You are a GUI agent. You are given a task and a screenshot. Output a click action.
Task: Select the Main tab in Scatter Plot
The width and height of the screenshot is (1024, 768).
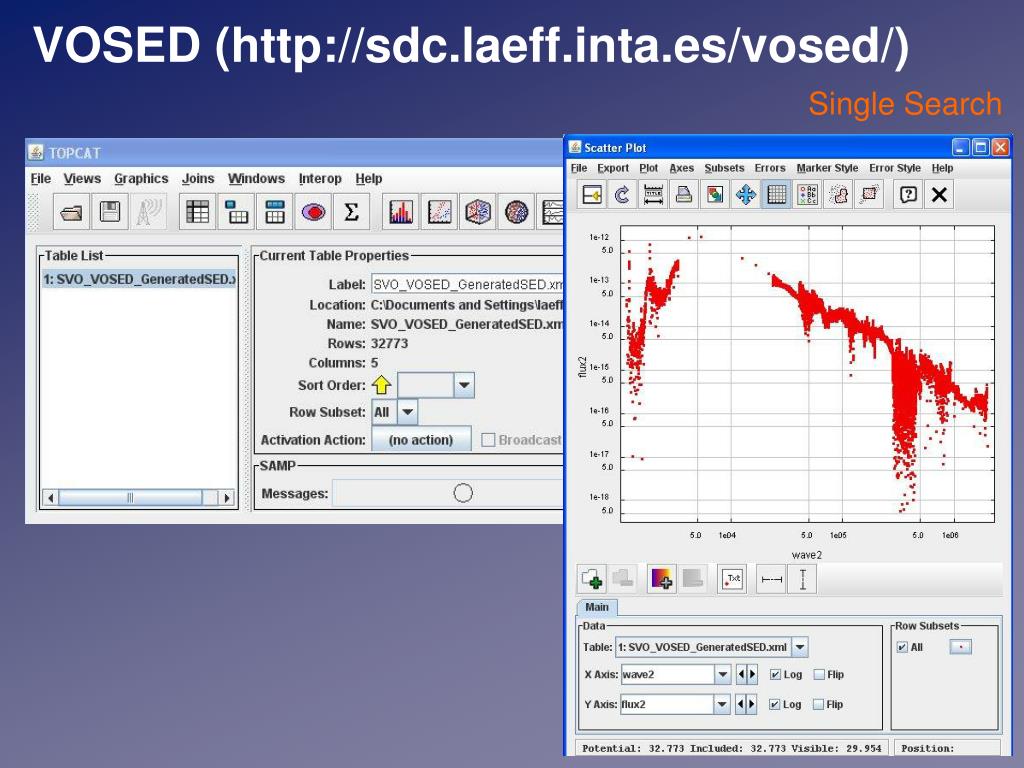point(596,607)
